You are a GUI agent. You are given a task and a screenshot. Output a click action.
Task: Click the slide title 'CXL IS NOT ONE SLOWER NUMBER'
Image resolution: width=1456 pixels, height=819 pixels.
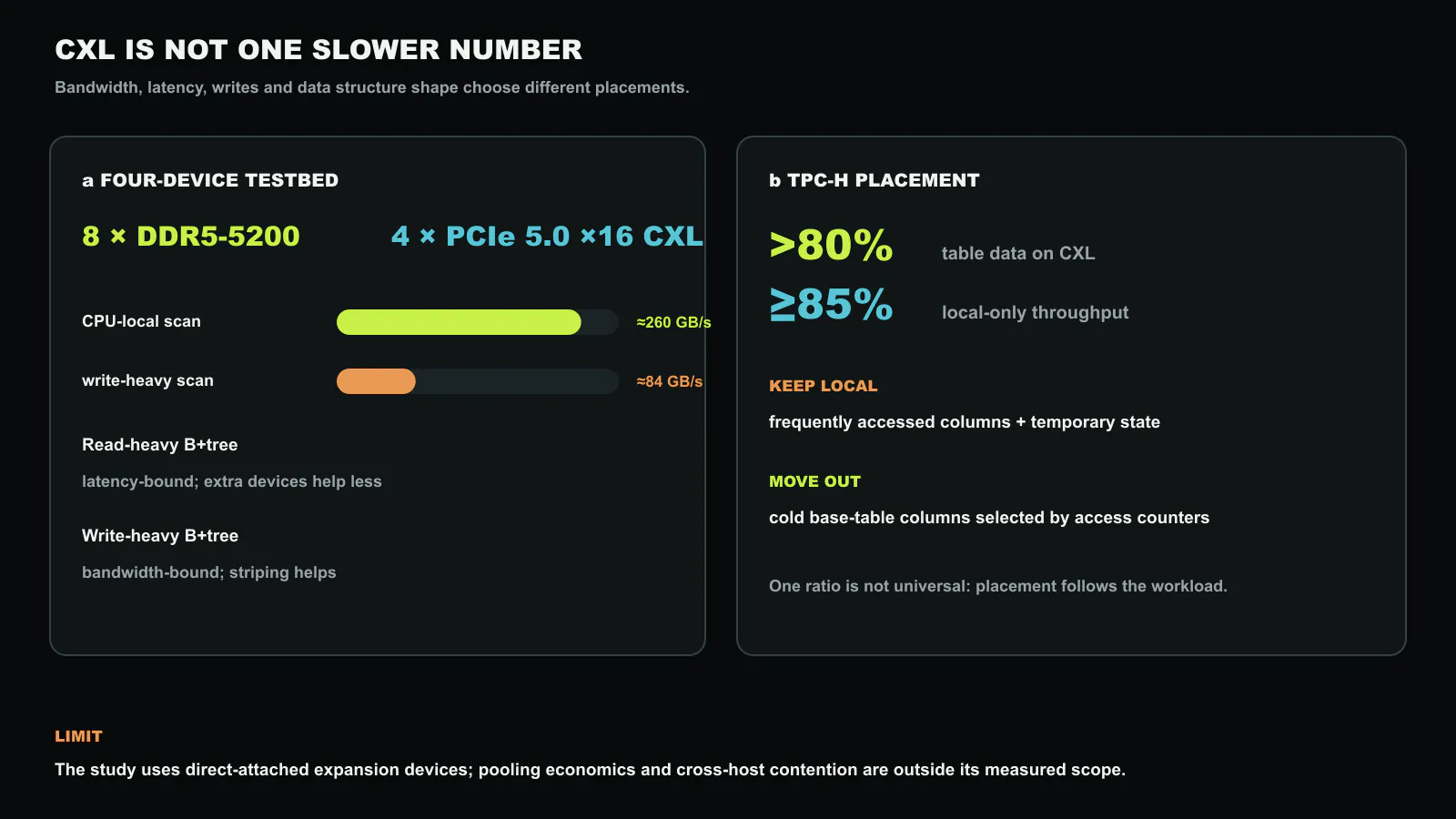click(x=318, y=49)
